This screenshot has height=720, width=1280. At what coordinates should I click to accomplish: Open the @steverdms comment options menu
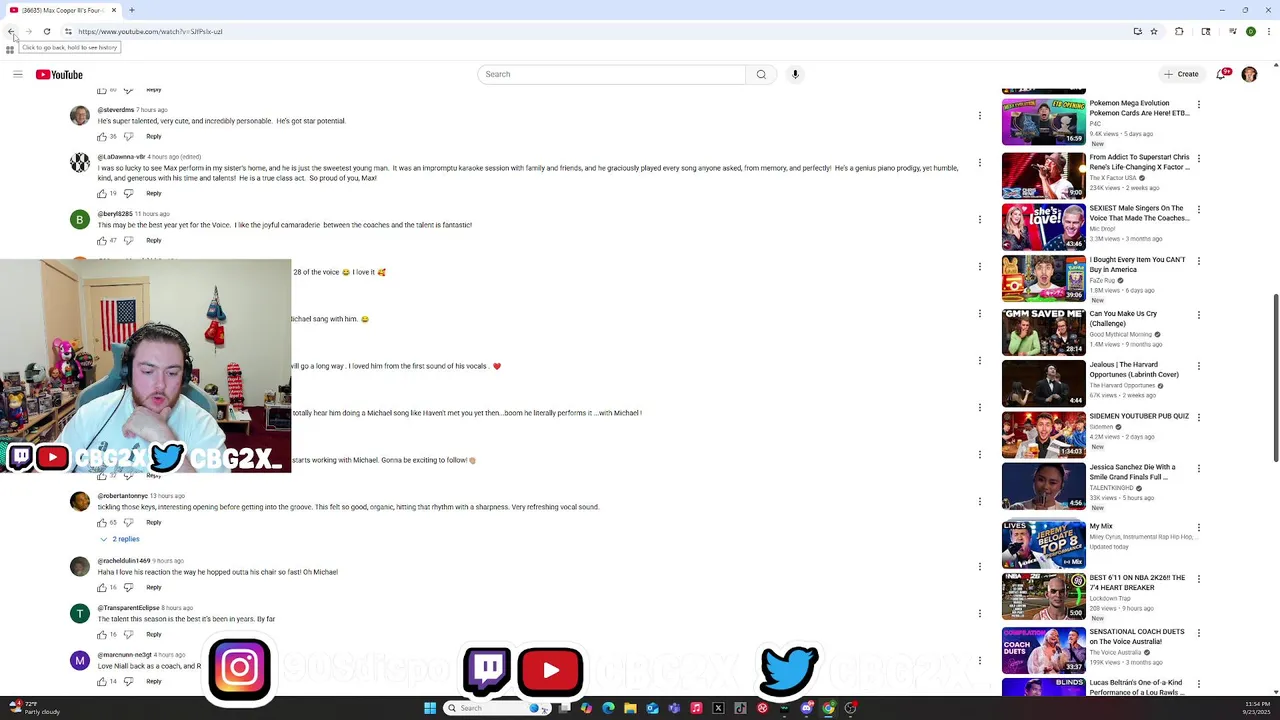click(x=979, y=115)
